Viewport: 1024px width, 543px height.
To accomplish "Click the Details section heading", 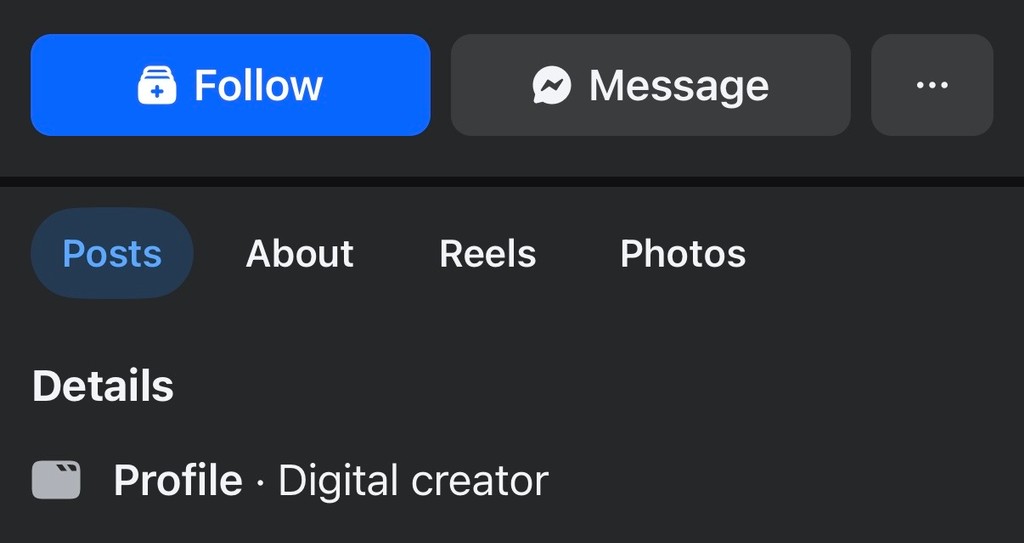I will coord(103,386).
